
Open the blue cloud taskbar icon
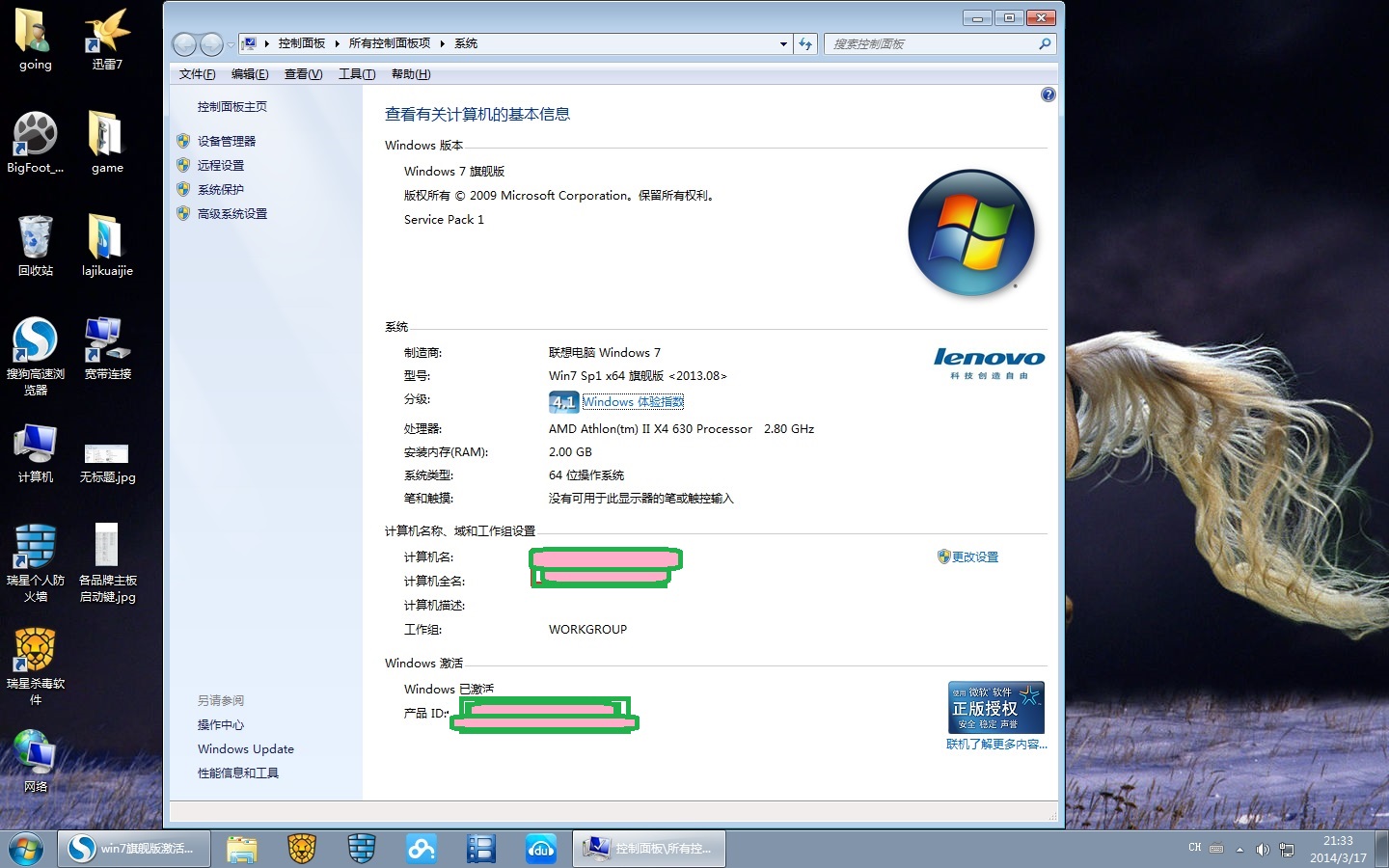tap(422, 849)
